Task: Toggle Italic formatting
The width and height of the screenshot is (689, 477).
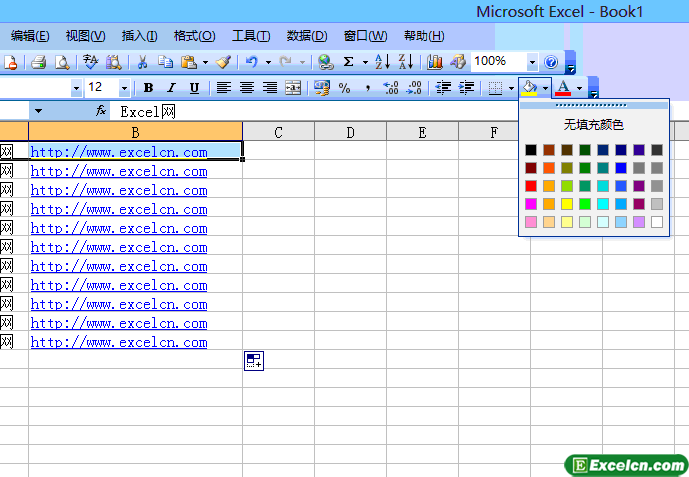Action: 171,88
